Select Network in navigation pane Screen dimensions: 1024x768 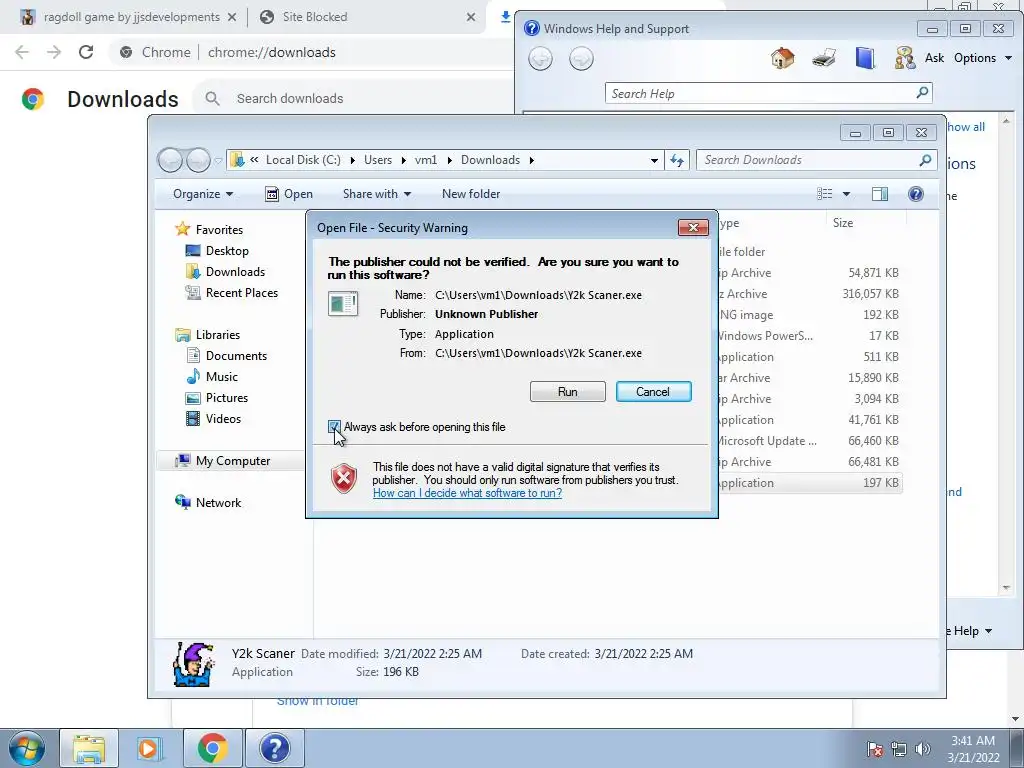click(x=218, y=503)
